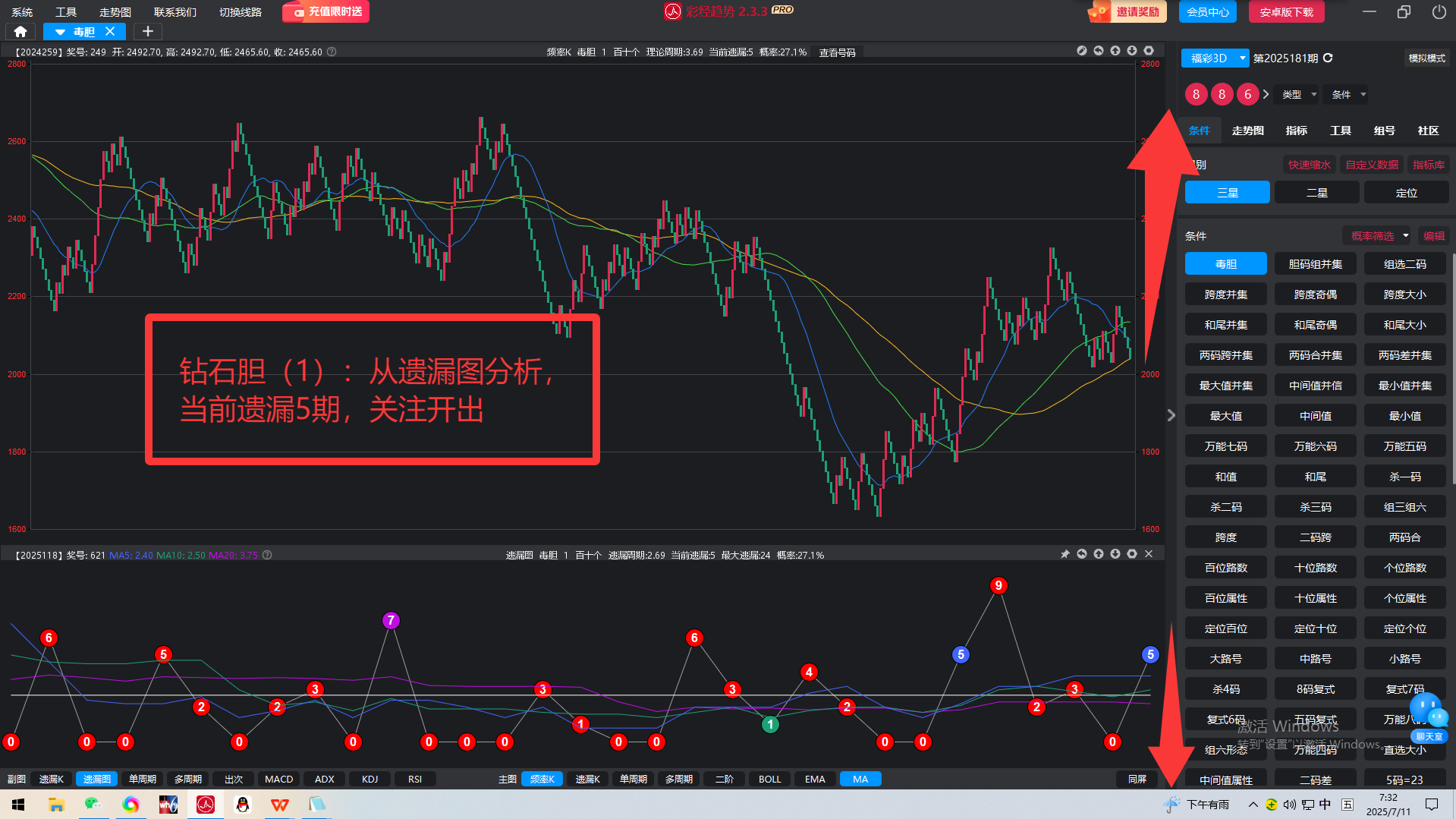Toggle 遗漏图 sub chart mode
Viewport: 1456px width, 819px height.
97,779
